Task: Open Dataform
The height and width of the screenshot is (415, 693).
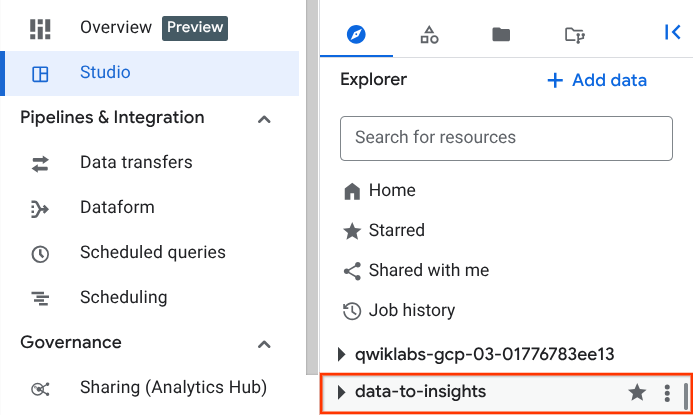Action: point(117,207)
